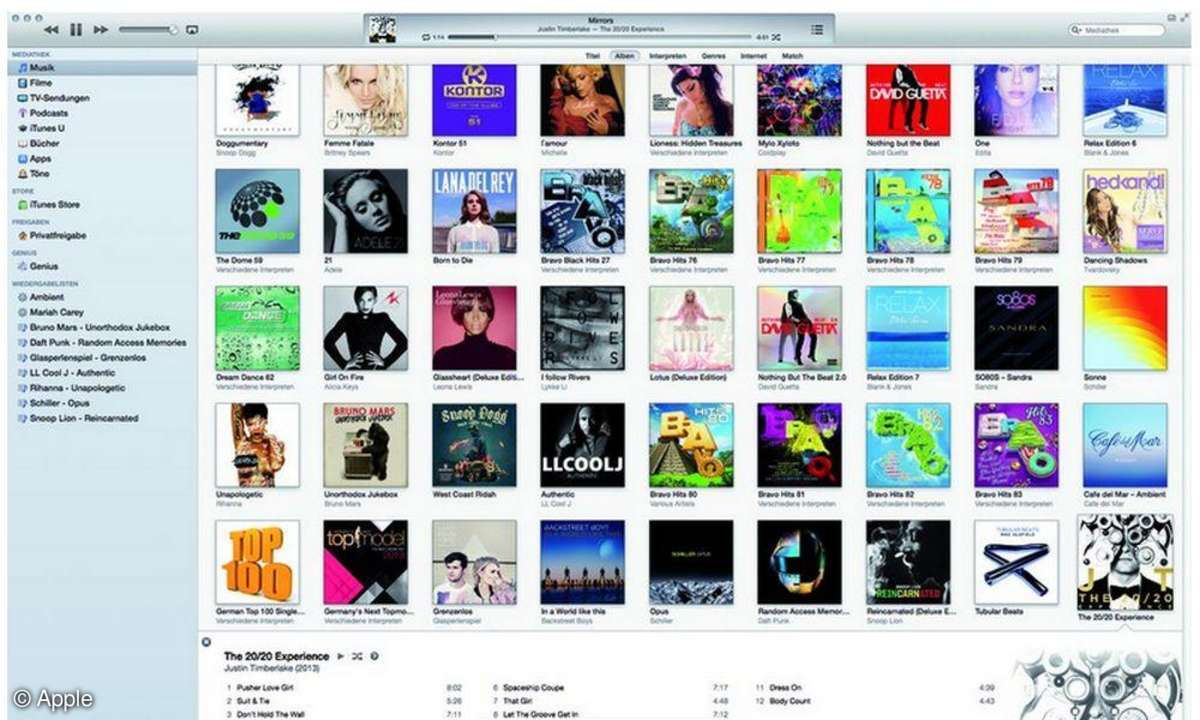1200x720 pixels.
Task: Open the AirPlay output menu
Action: [x=192, y=30]
